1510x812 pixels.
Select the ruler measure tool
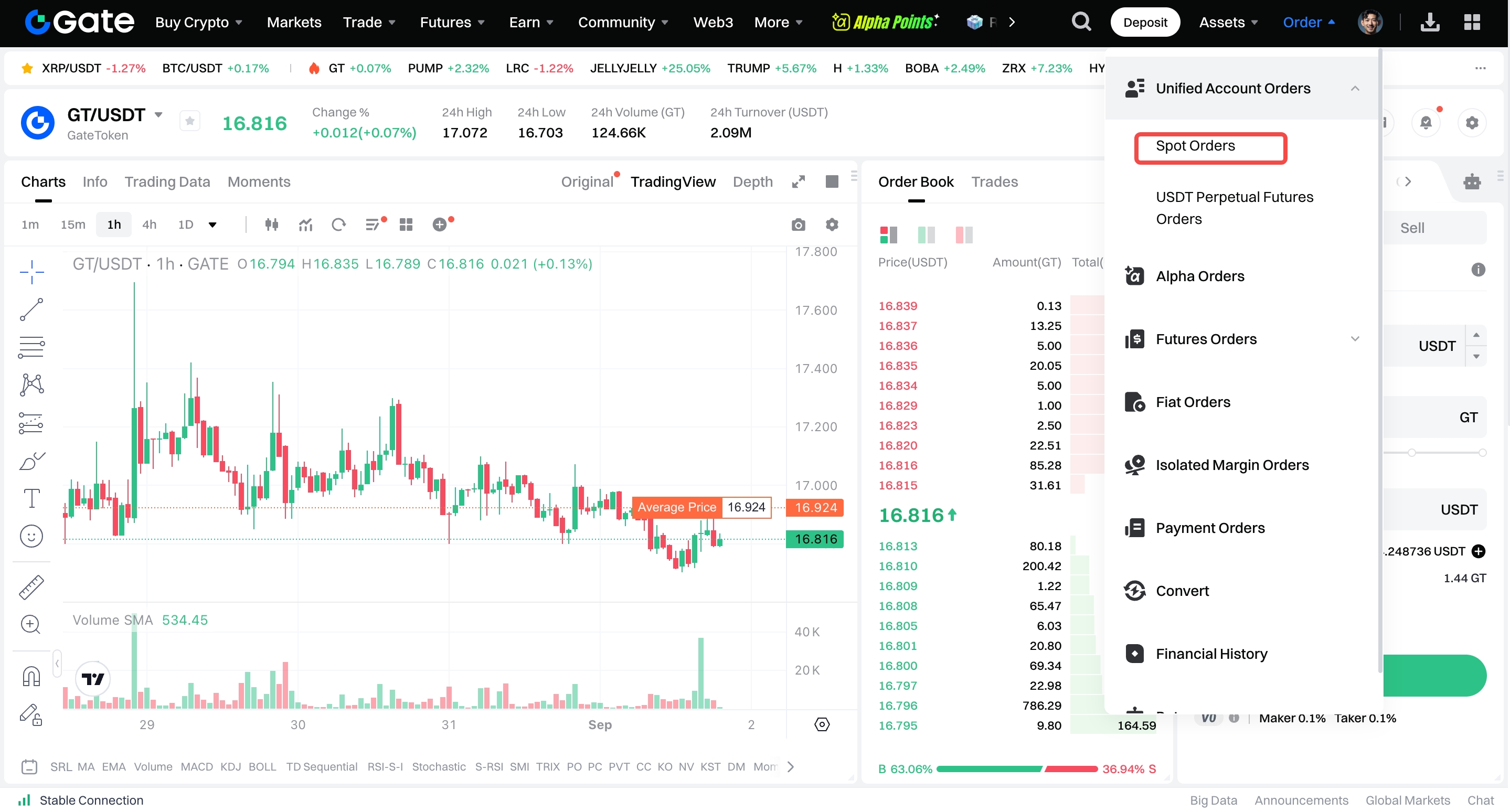(31, 587)
